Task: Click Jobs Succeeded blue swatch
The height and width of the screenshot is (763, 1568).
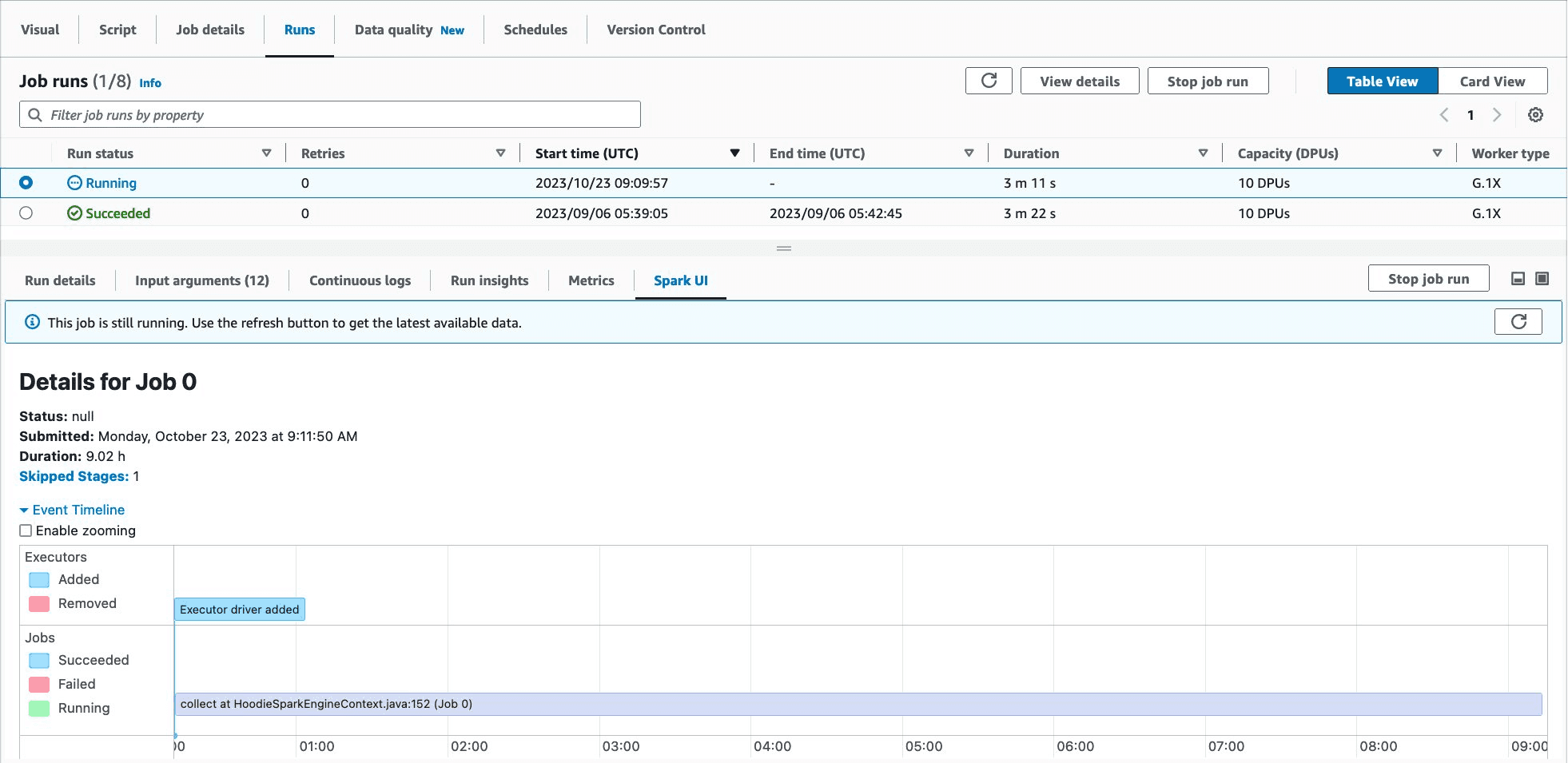Action: 39,661
